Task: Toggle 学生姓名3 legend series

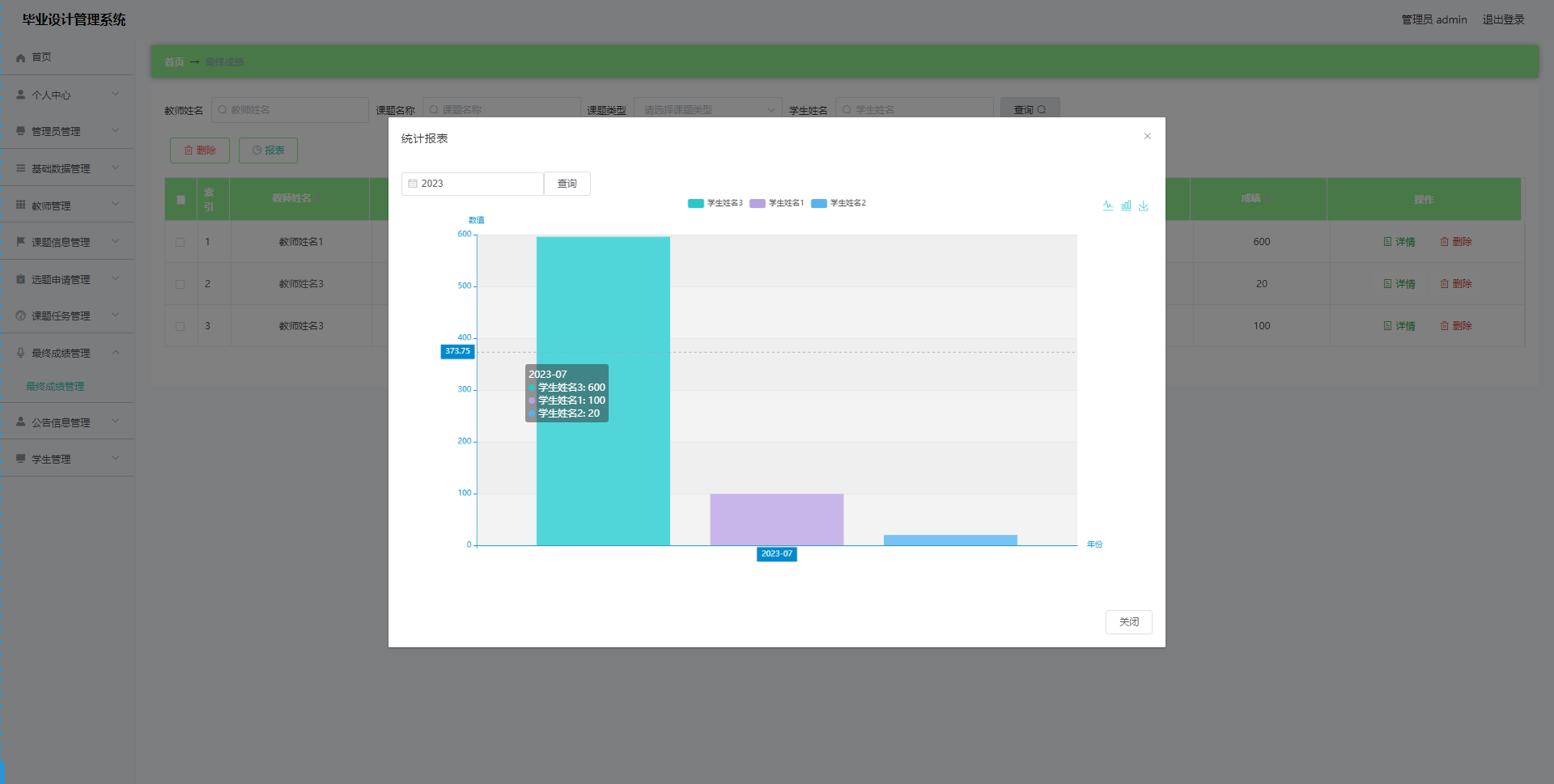Action: point(715,203)
